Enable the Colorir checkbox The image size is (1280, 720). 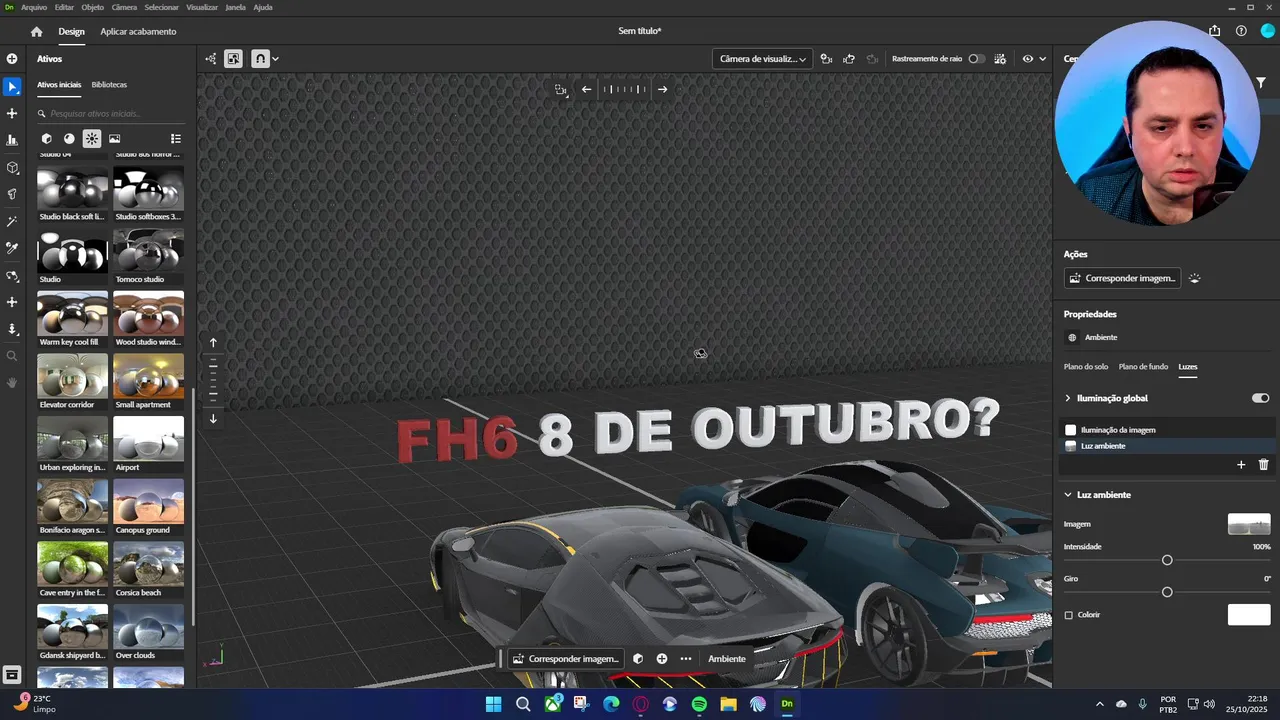point(1068,615)
